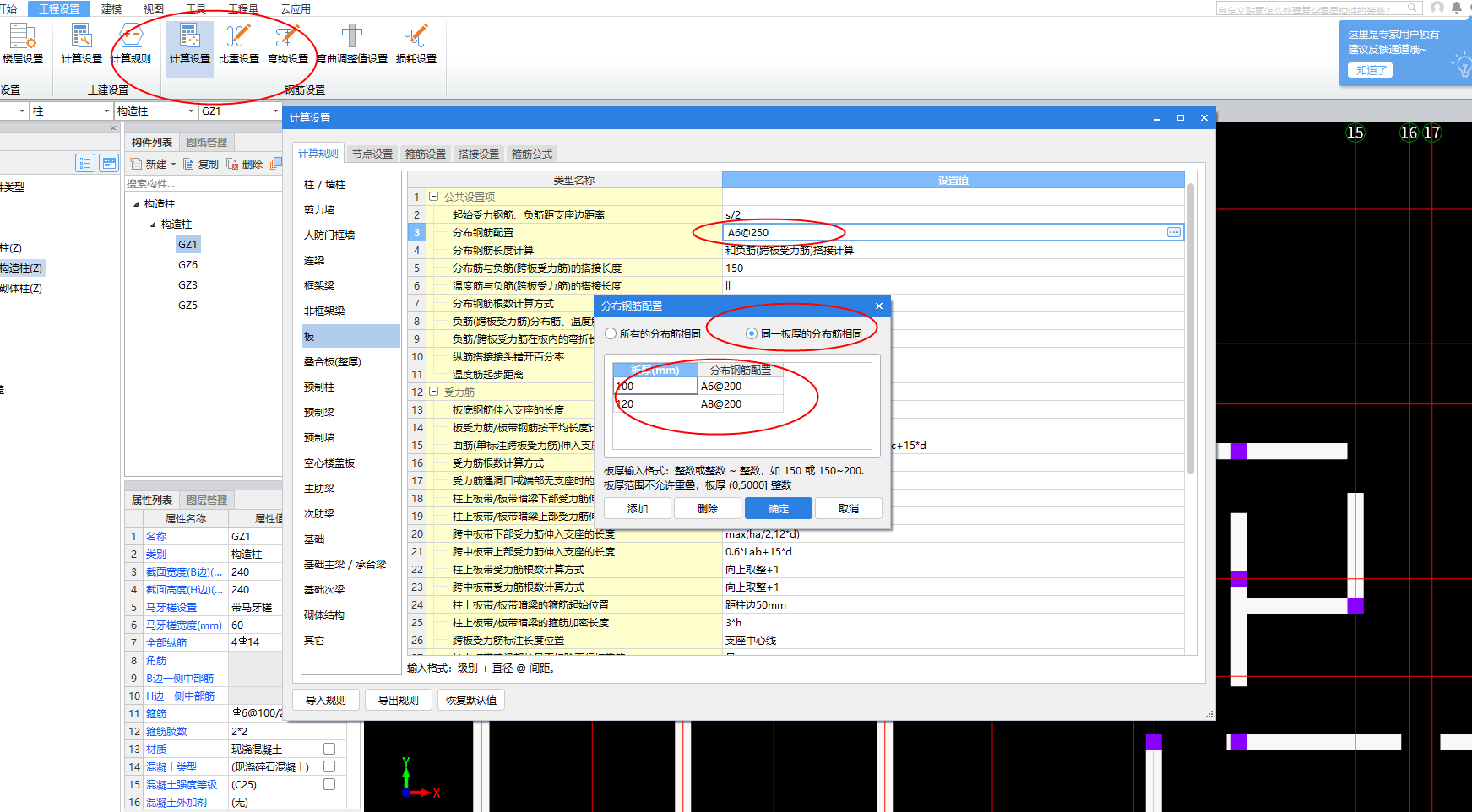Viewport: 1472px width, 812px height.
Task: Click 导入规则 button
Action: click(x=326, y=700)
